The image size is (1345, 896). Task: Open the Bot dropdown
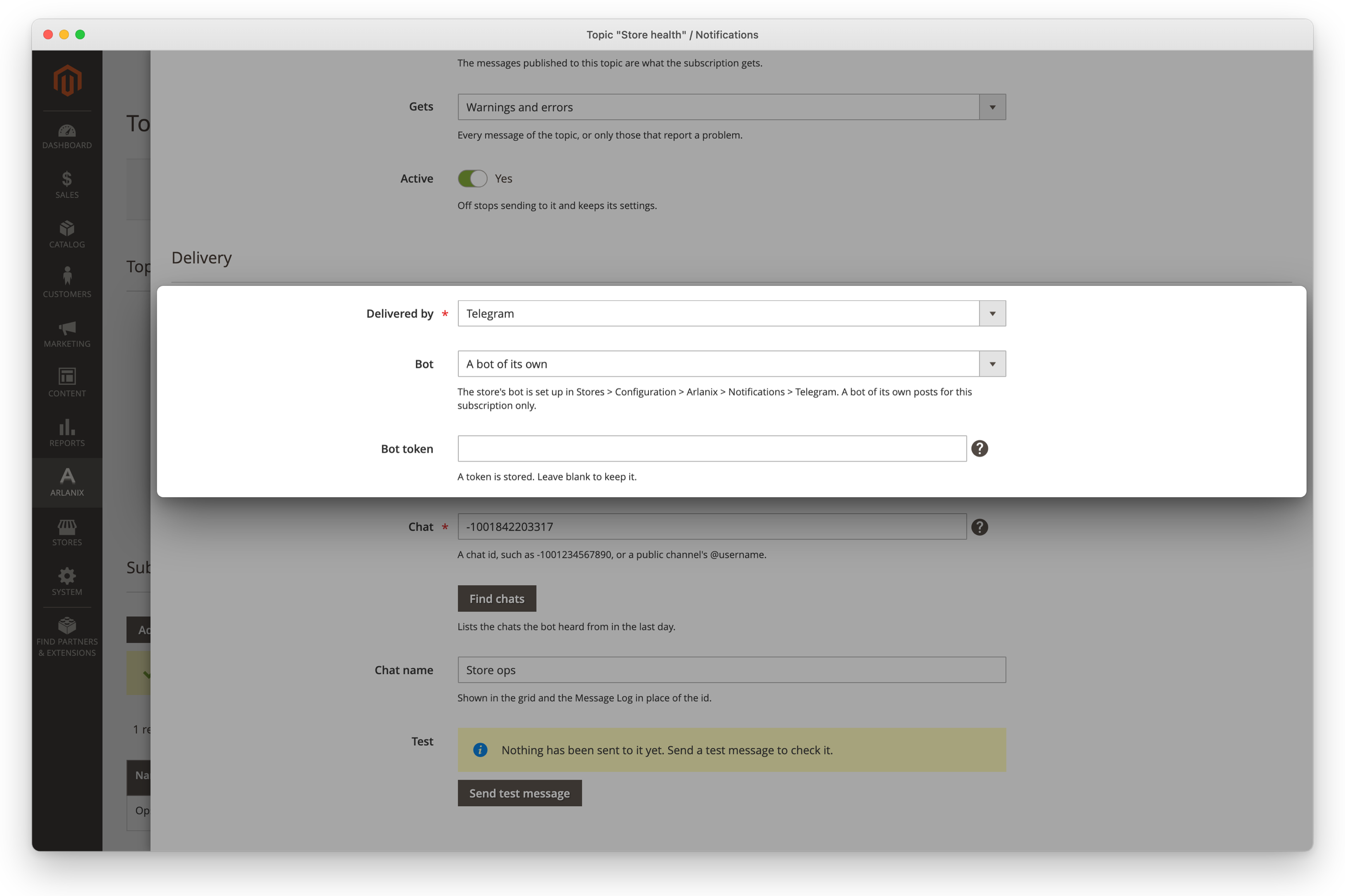732,364
